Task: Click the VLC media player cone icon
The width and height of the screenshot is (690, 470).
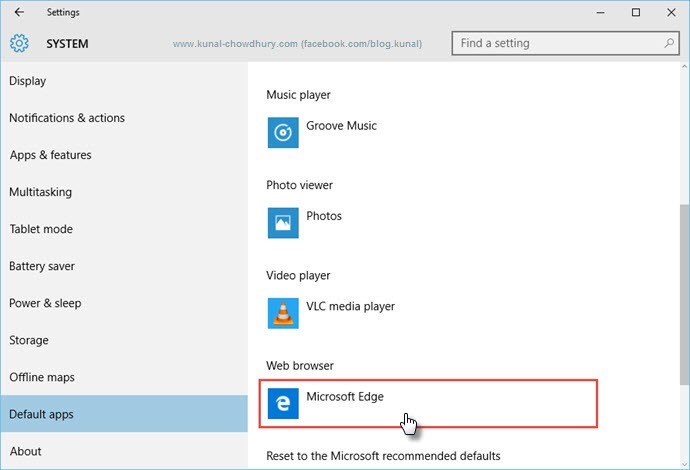Action: click(283, 313)
